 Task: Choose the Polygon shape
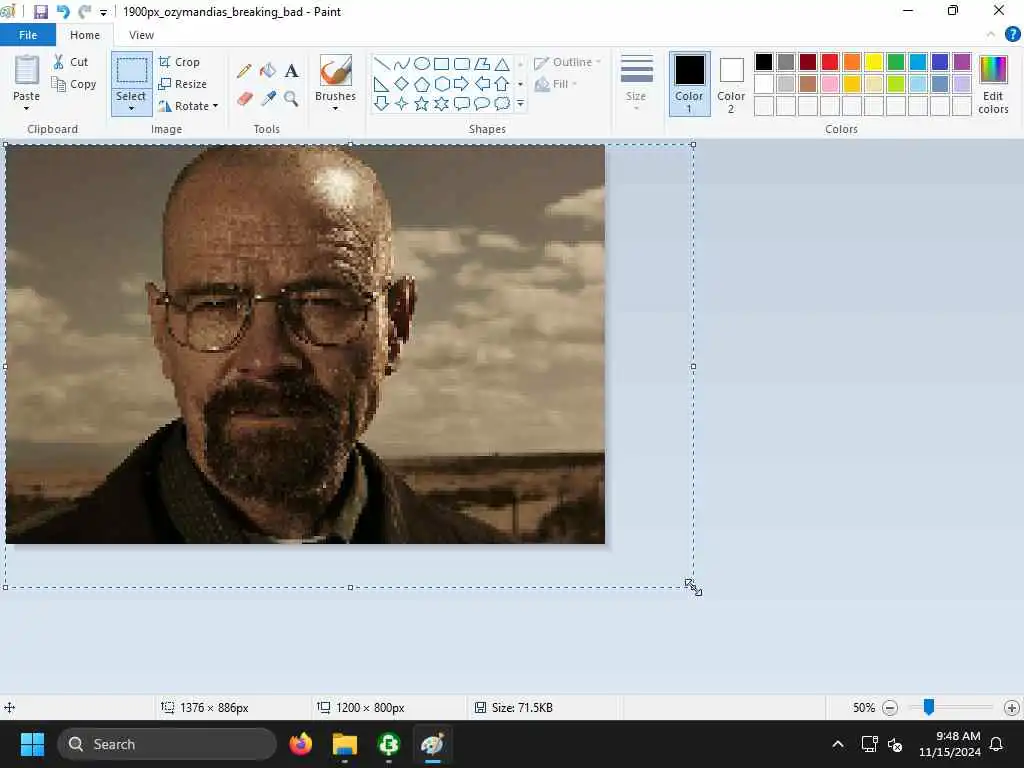pos(482,64)
